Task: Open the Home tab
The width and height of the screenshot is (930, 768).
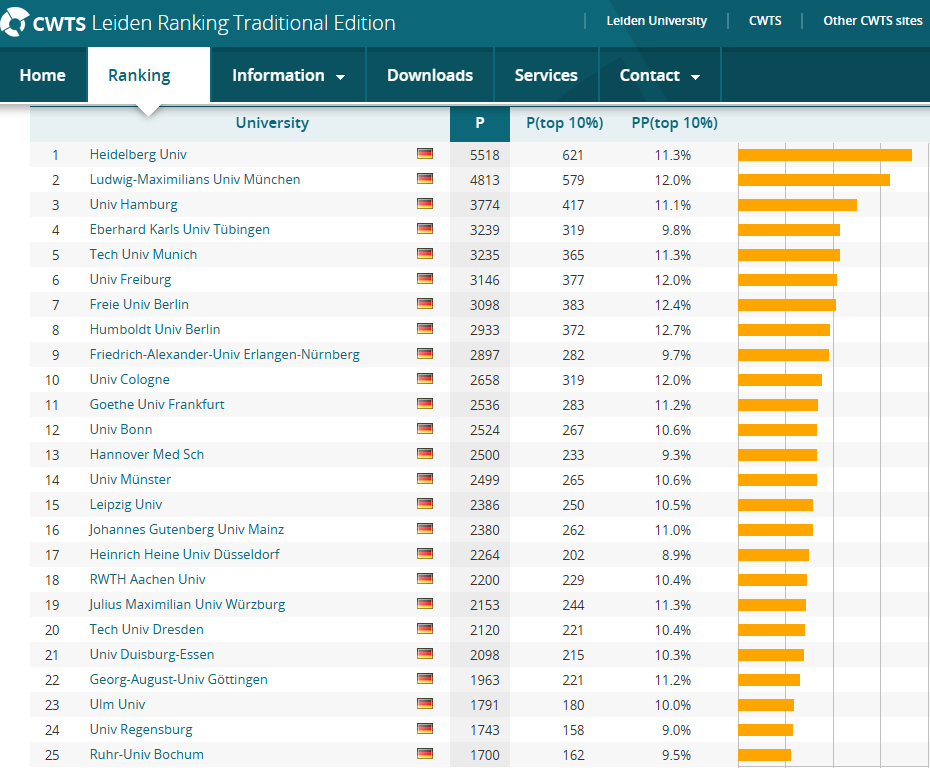Action: [43, 75]
